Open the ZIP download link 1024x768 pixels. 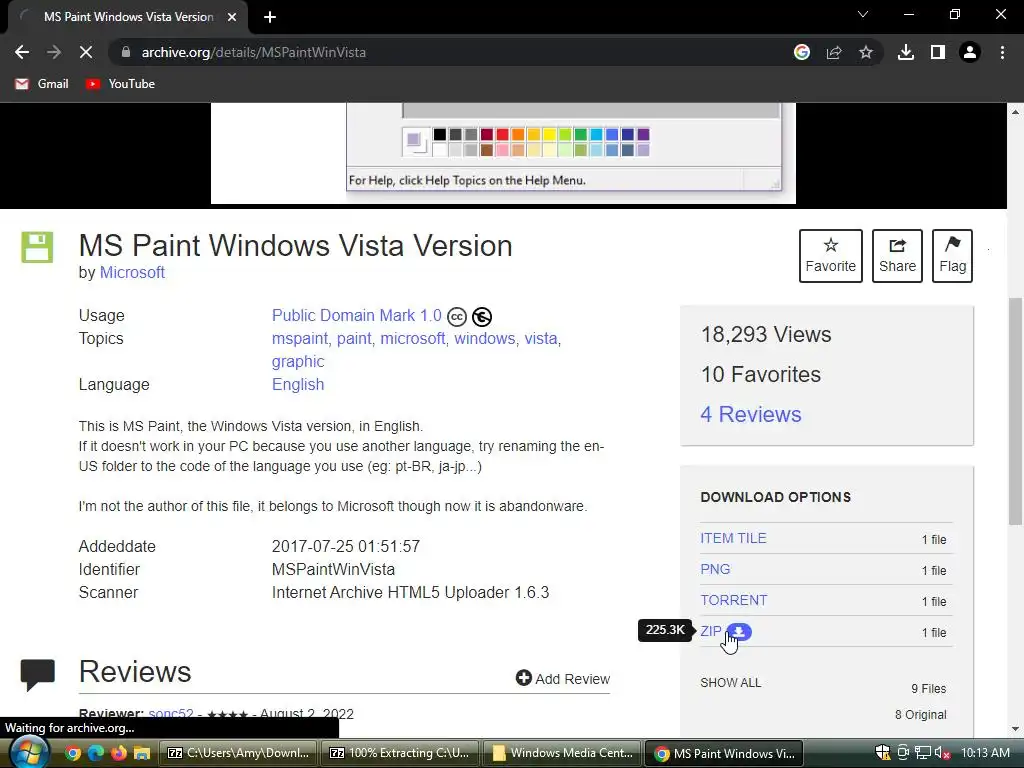[711, 631]
